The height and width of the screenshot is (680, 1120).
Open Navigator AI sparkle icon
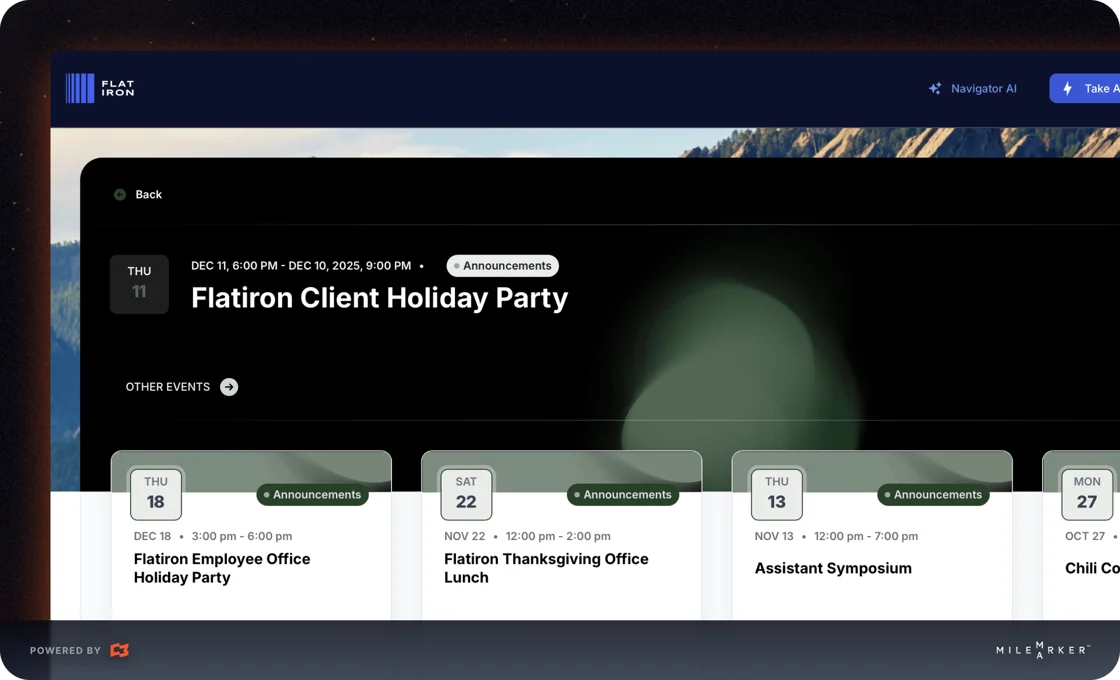click(x=934, y=89)
